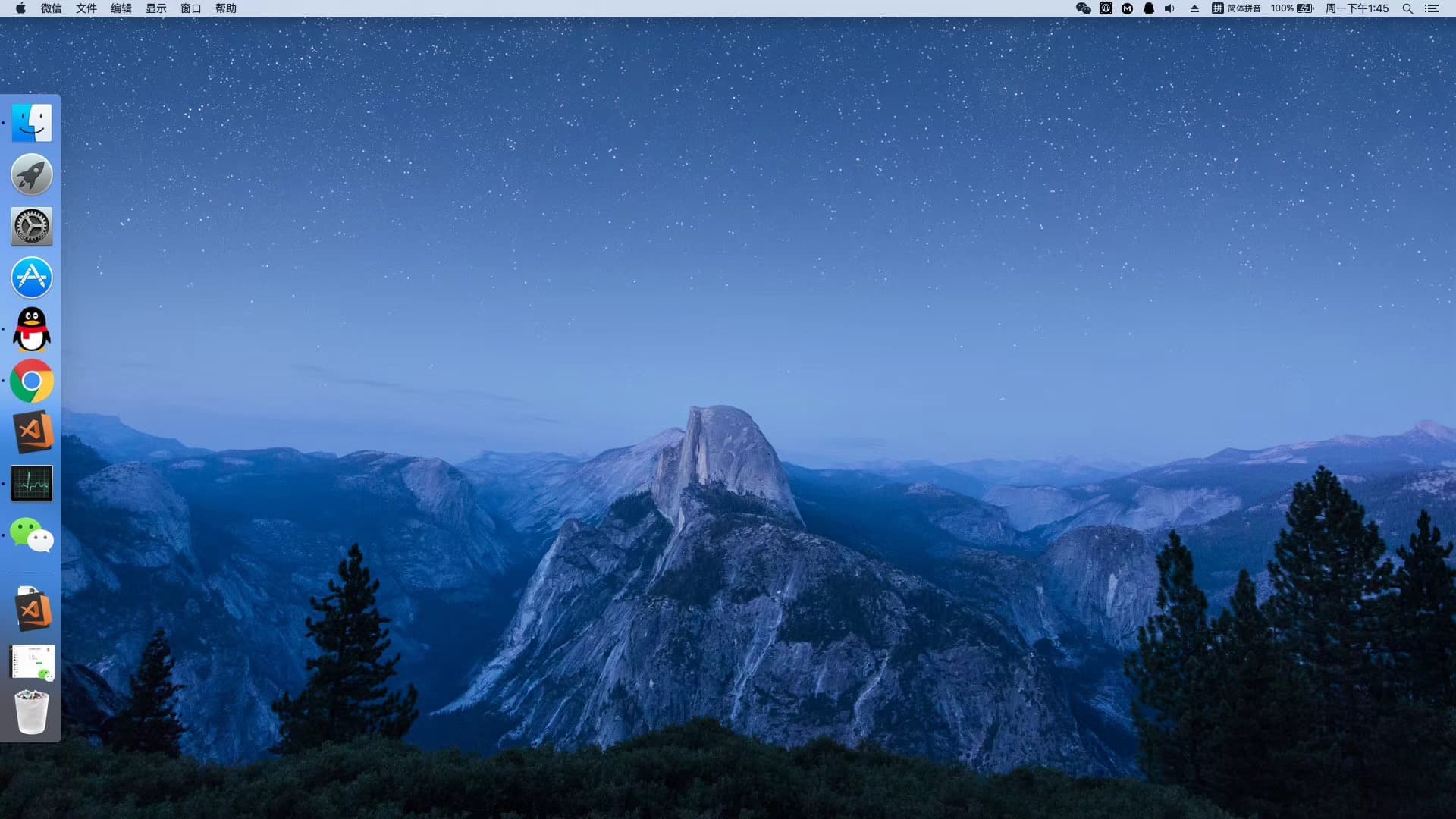Open WeChat green bubble dock icon
Image resolution: width=1456 pixels, height=819 pixels.
[x=32, y=535]
